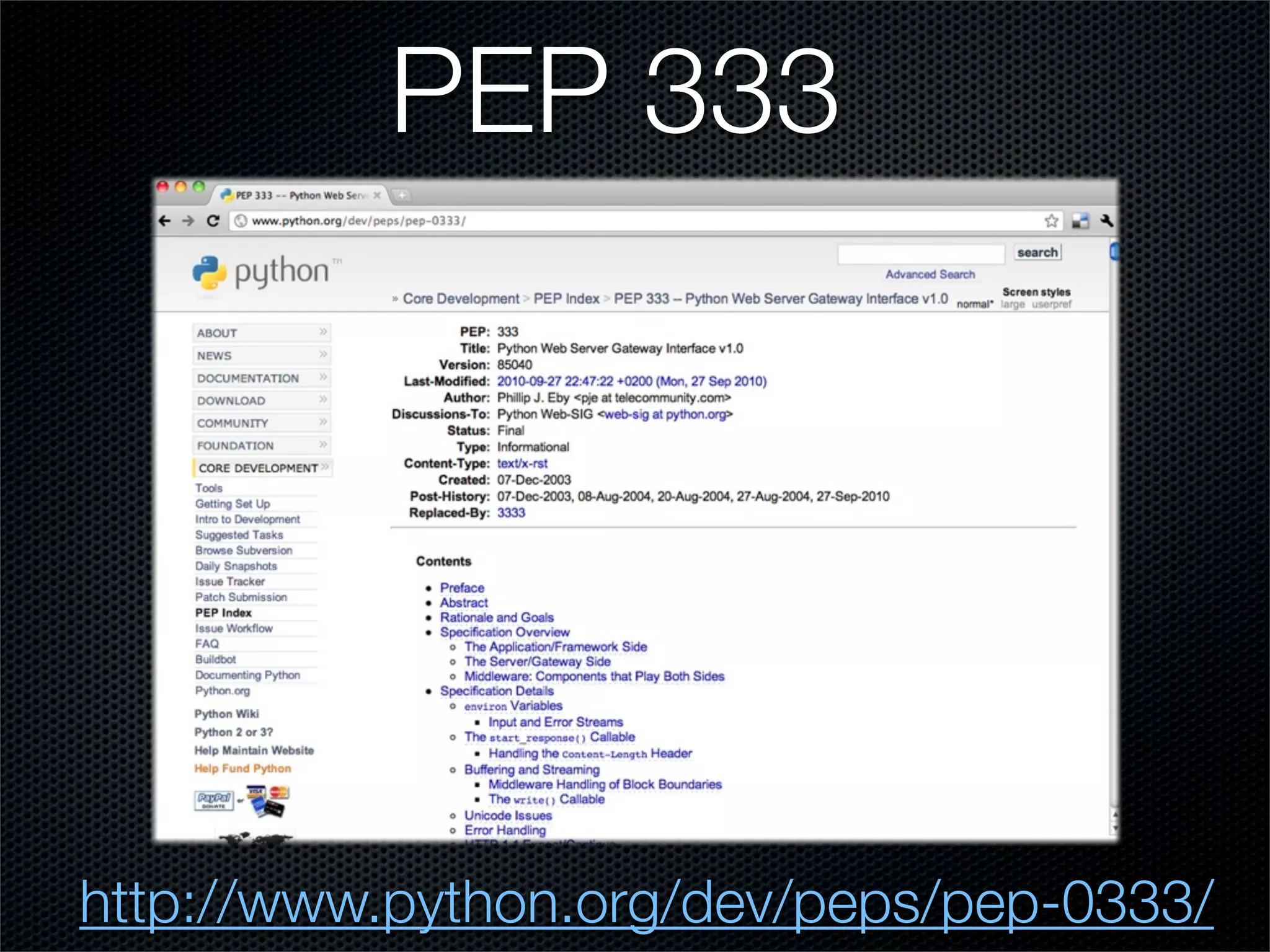Open the FAQ sidebar link
This screenshot has width=1270, height=952.
206,643
